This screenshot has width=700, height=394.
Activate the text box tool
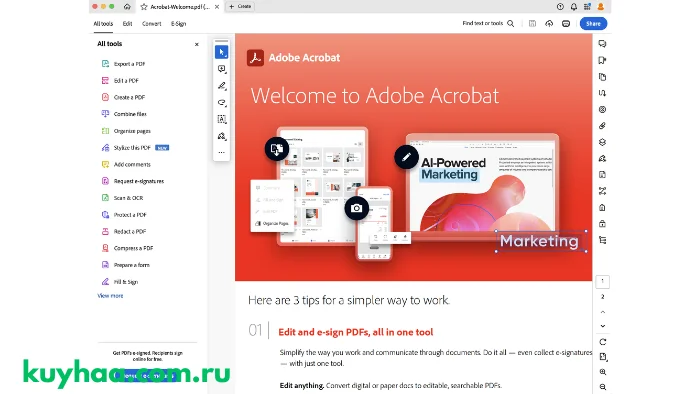221,119
